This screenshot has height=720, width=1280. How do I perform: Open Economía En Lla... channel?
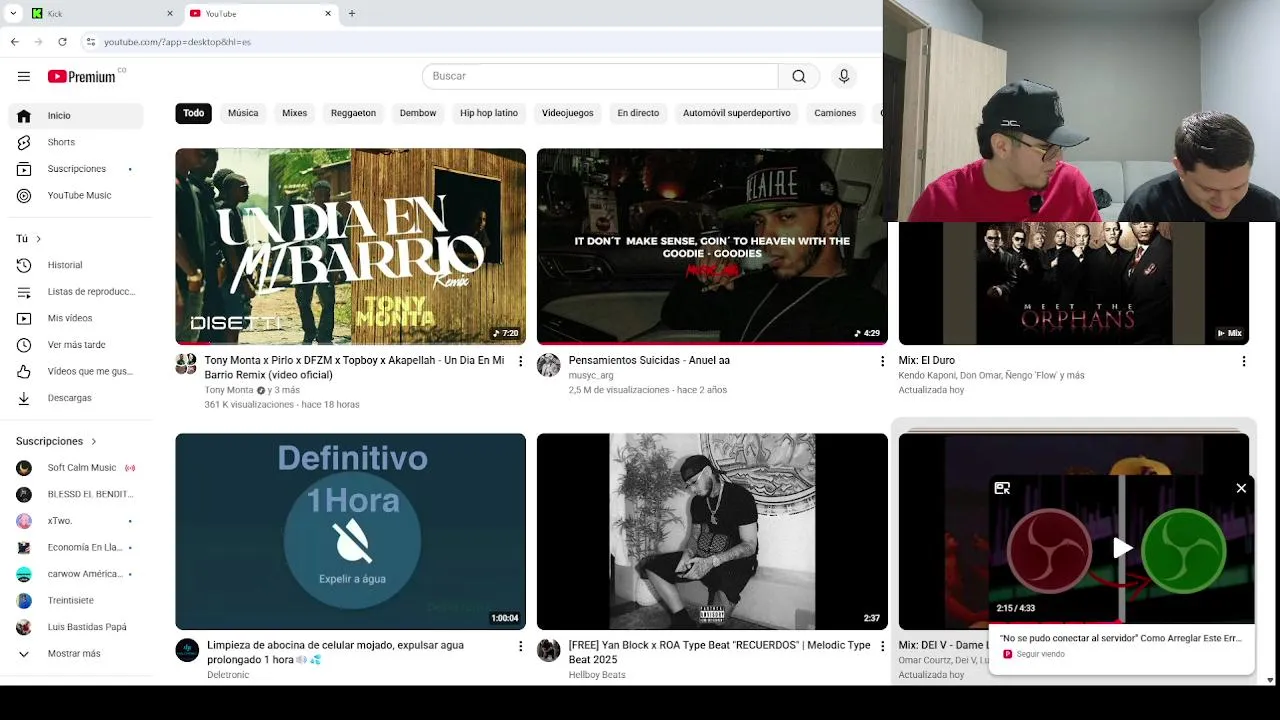[x=76, y=548]
